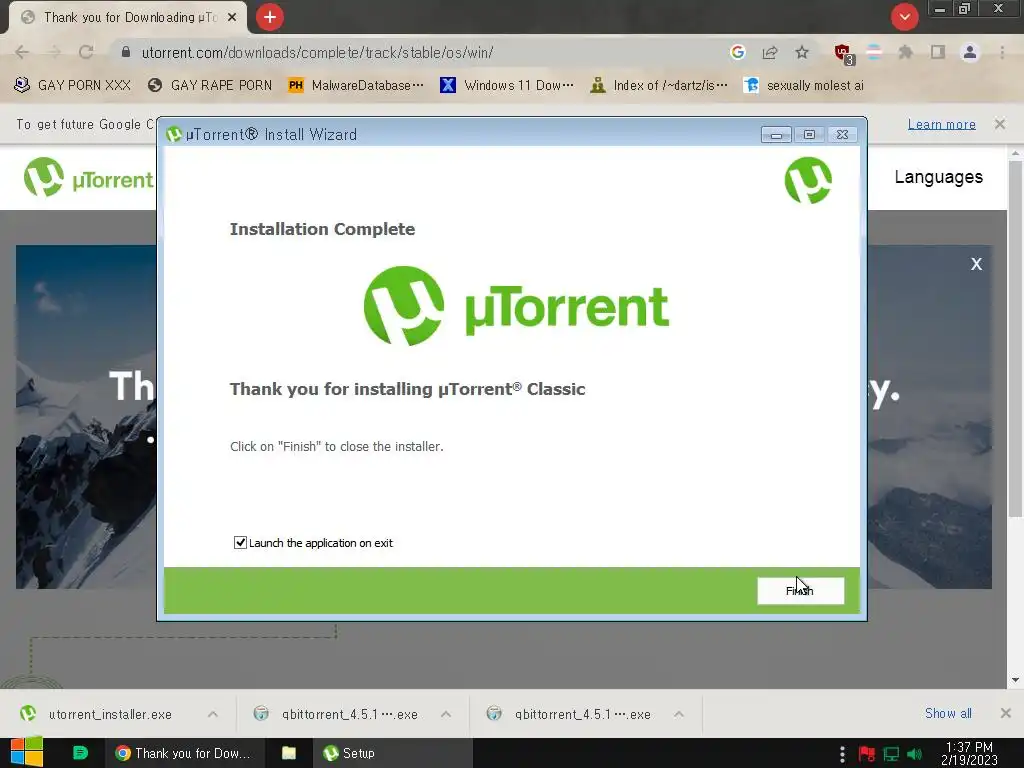Switch to the Chrome taskbar button
This screenshot has height=768, width=1024.
[x=185, y=753]
